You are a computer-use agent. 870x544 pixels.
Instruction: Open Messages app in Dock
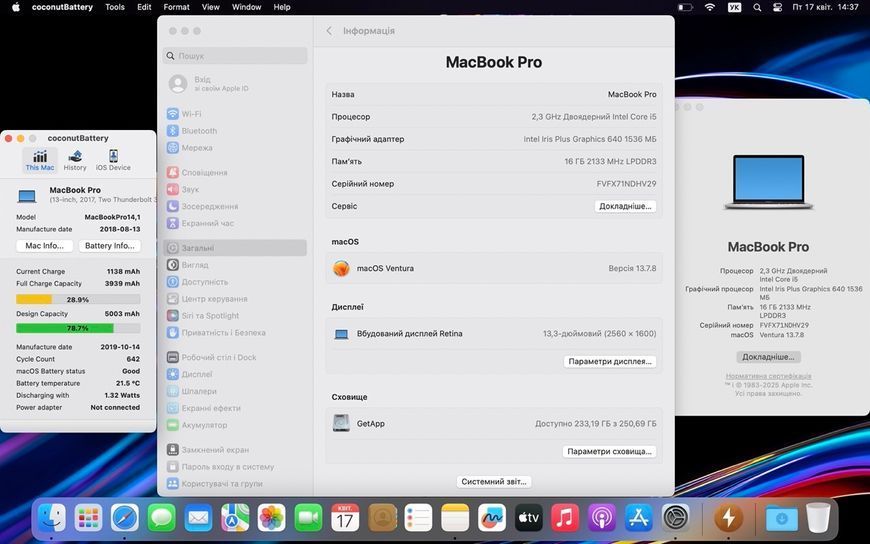(x=161, y=518)
